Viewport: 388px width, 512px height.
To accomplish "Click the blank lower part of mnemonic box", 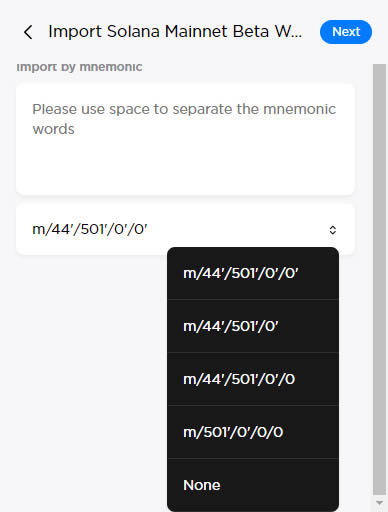I will click(x=185, y=168).
